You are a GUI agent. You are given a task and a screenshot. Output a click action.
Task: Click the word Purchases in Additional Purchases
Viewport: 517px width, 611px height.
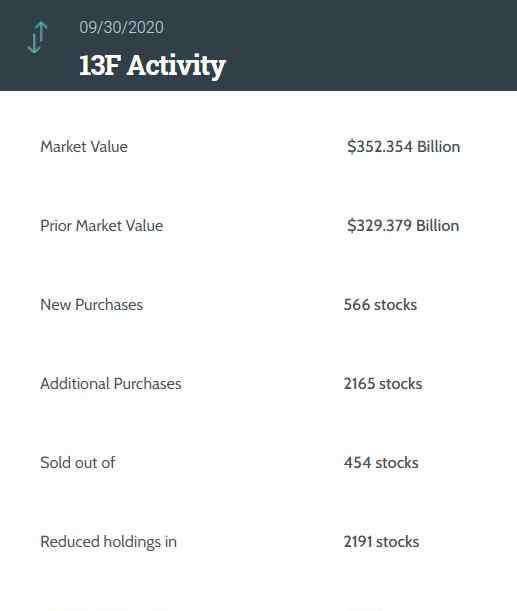pos(148,384)
